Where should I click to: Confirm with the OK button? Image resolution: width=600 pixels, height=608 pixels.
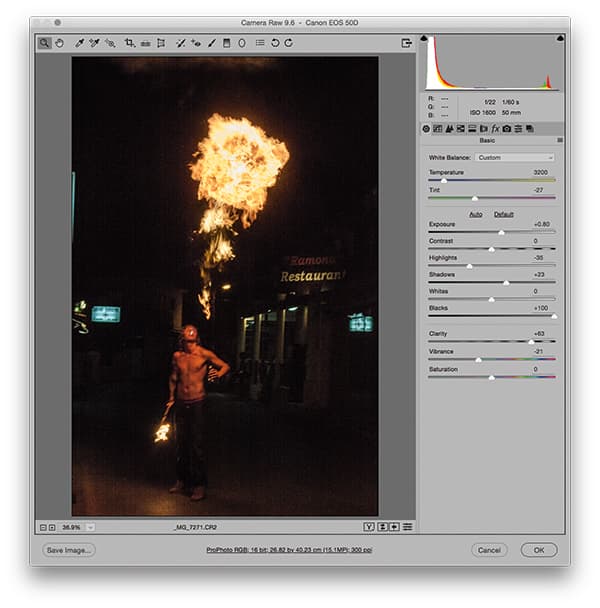coord(539,550)
